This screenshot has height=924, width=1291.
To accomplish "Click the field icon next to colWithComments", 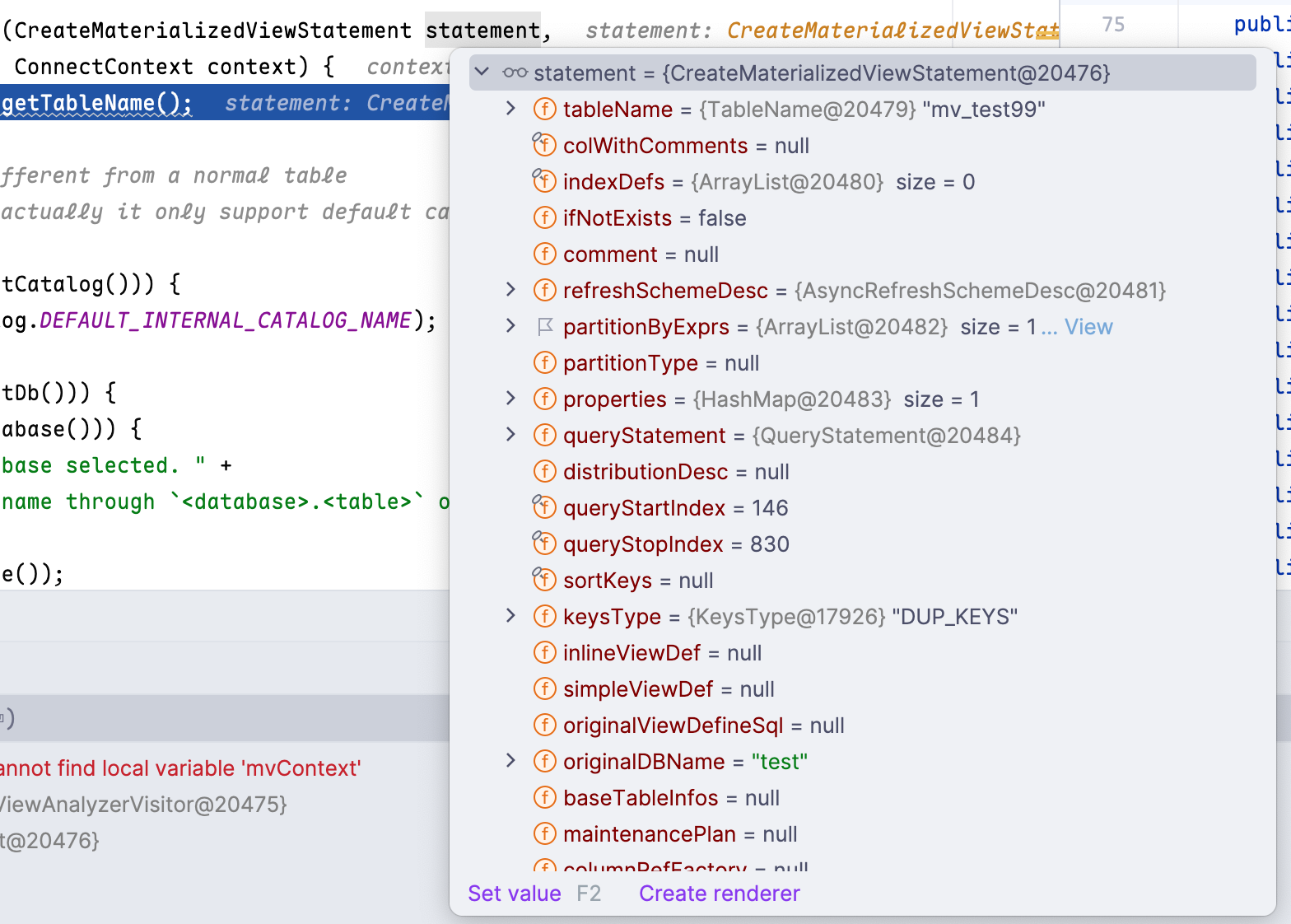I will click(544, 145).
